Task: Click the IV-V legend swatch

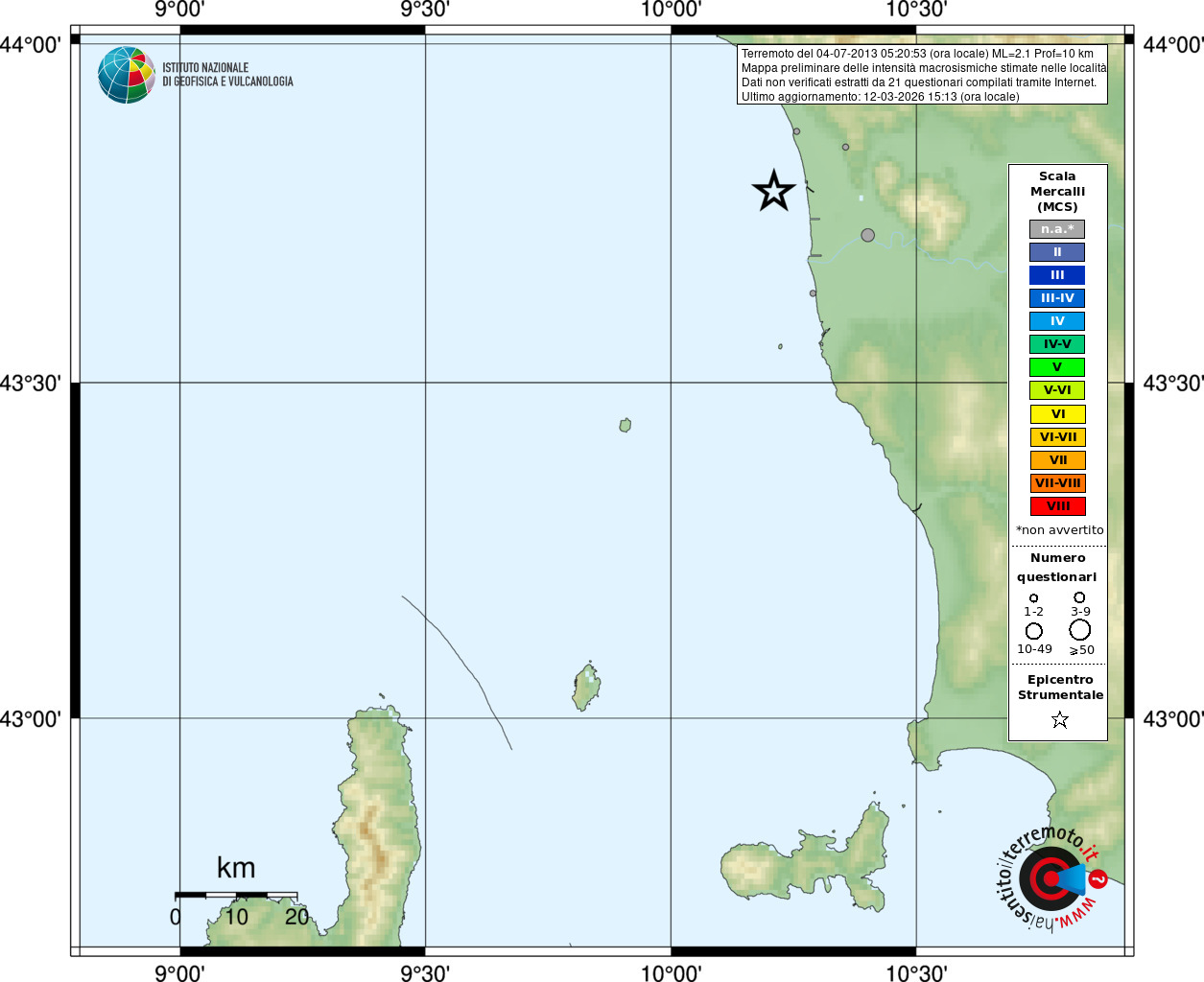Action: tap(1057, 344)
